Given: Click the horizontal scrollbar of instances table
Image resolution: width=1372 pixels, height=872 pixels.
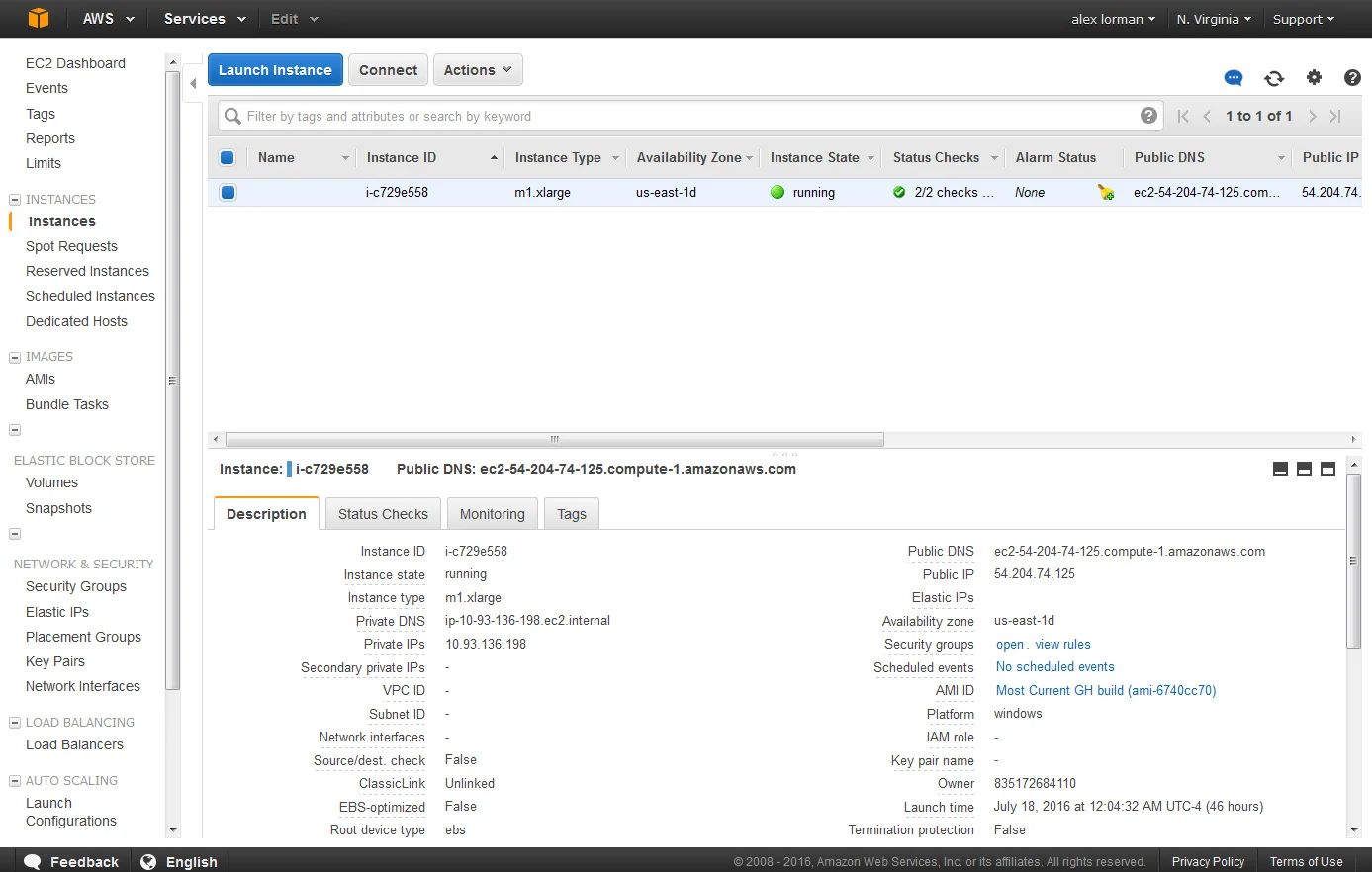Looking at the screenshot, I should pos(554,439).
